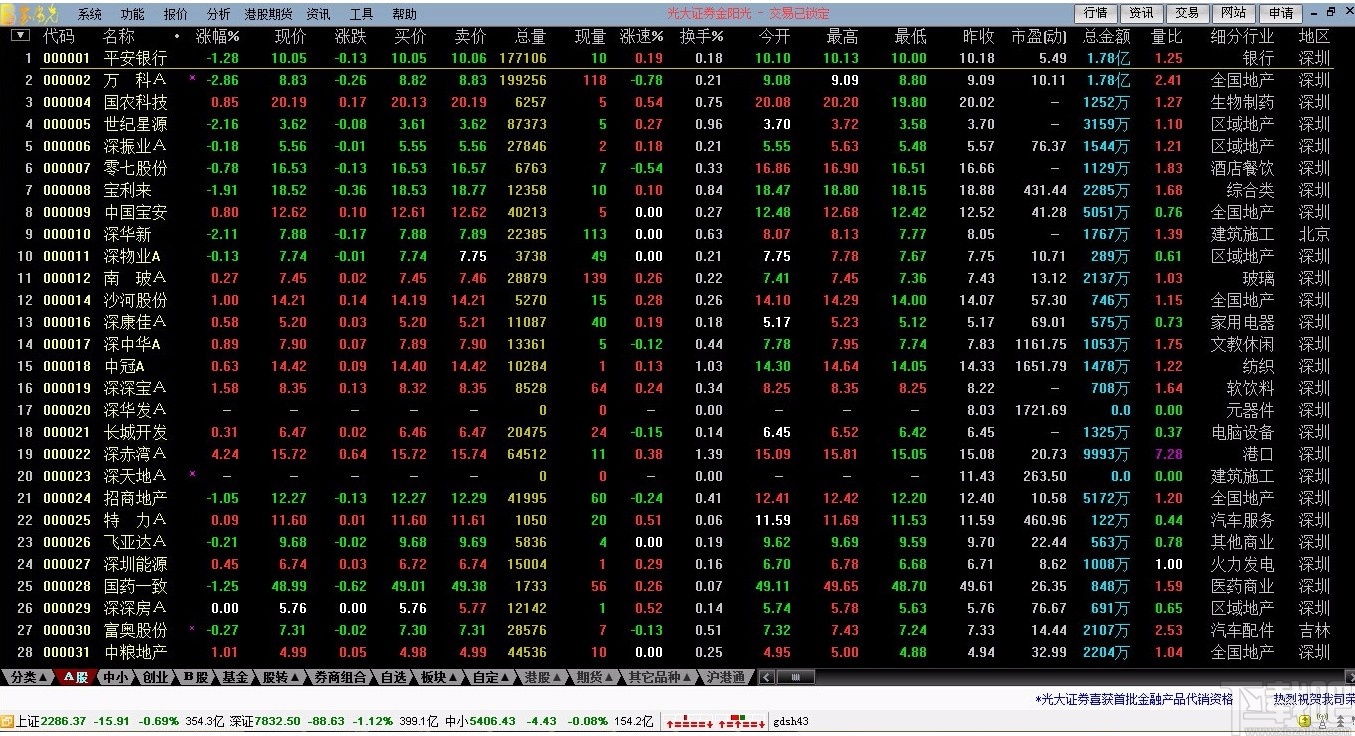Image resolution: width=1355 pixels, height=736 pixels.
Task: Open the 帮助 menu
Action: (x=404, y=14)
